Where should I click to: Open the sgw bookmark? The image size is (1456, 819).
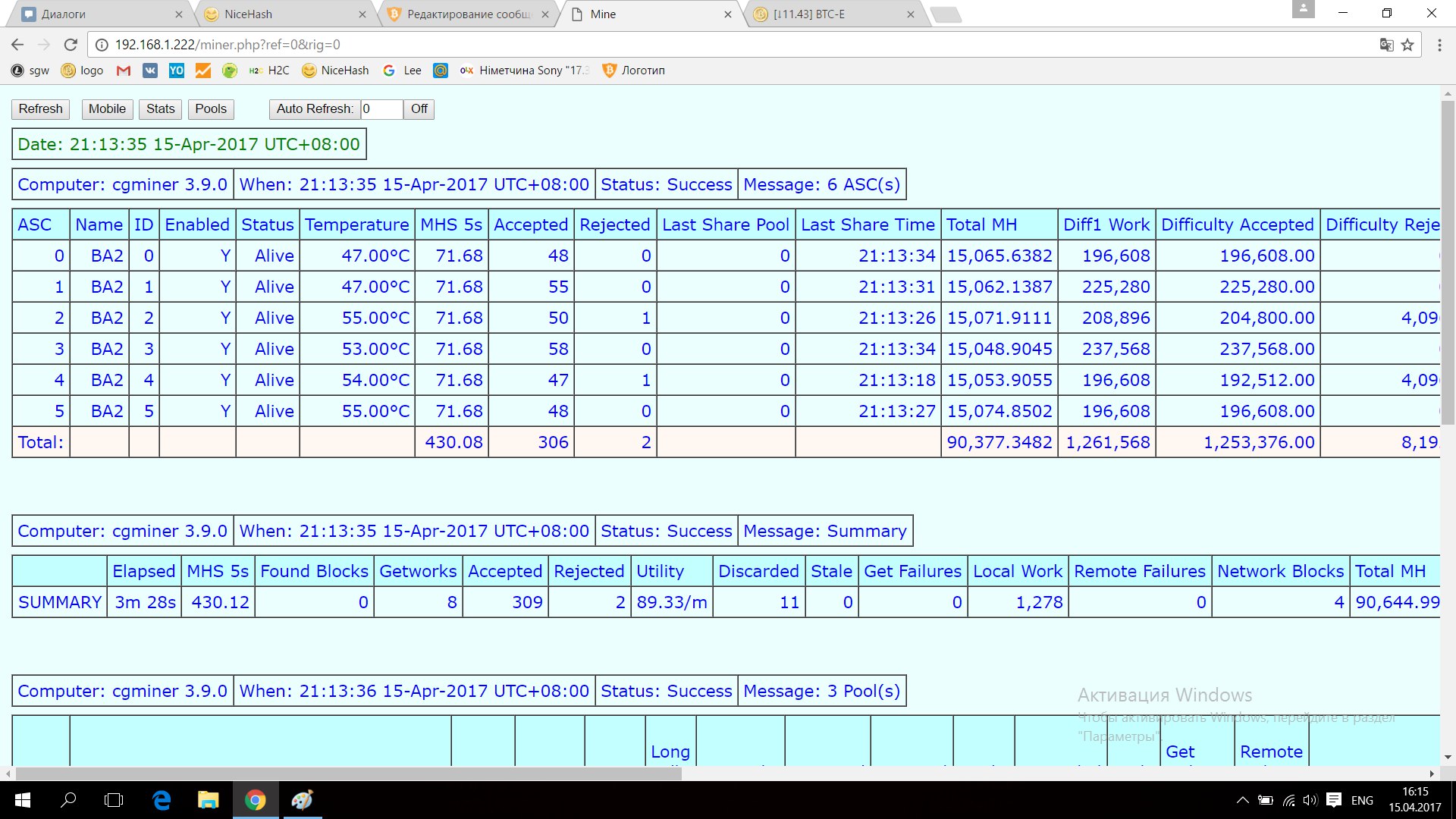coord(30,71)
